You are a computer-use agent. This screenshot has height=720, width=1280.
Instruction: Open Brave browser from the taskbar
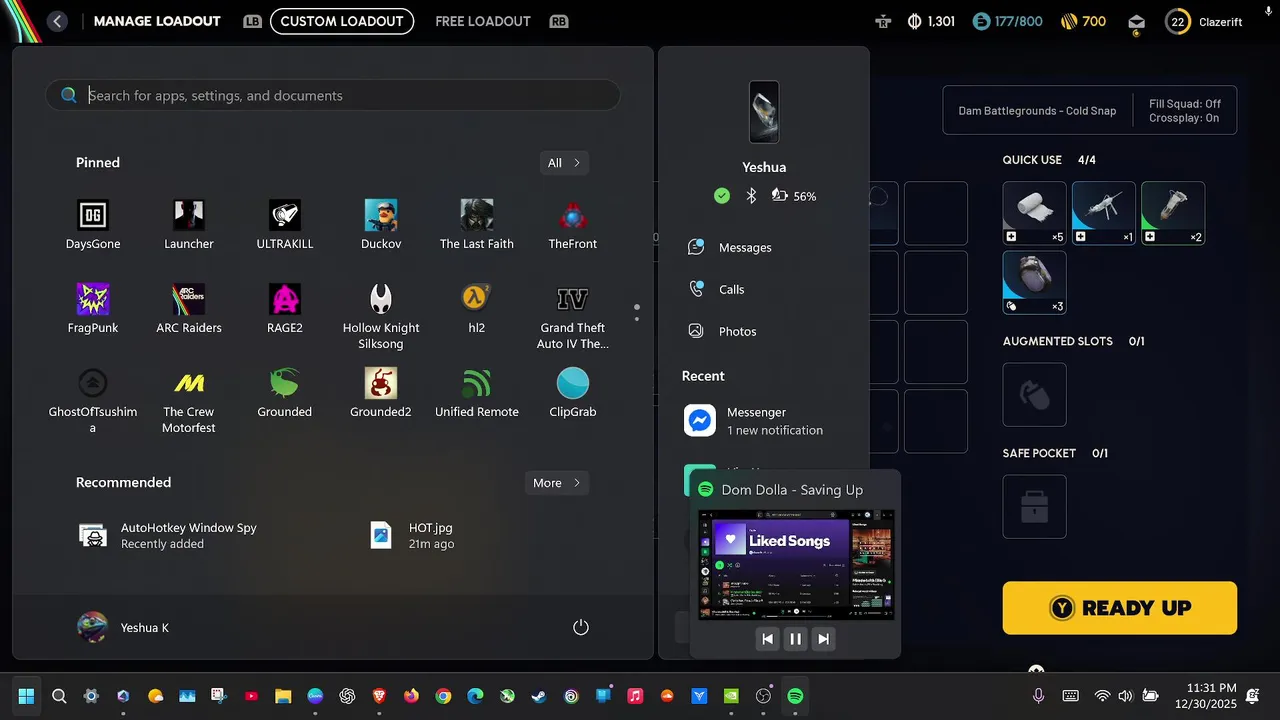[379, 696]
